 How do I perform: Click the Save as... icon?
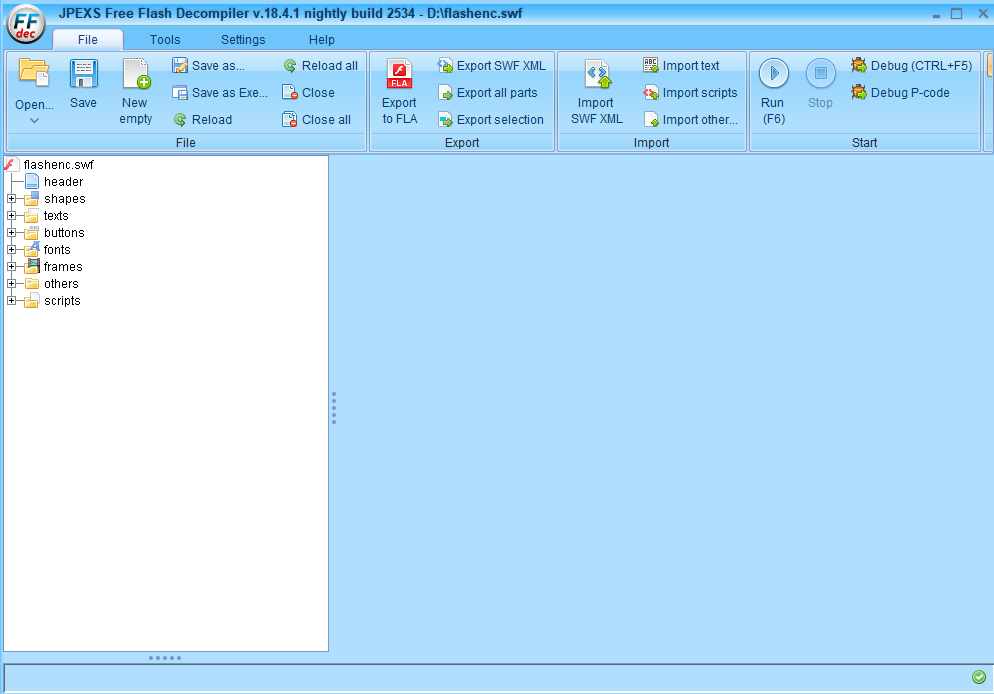click(180, 65)
